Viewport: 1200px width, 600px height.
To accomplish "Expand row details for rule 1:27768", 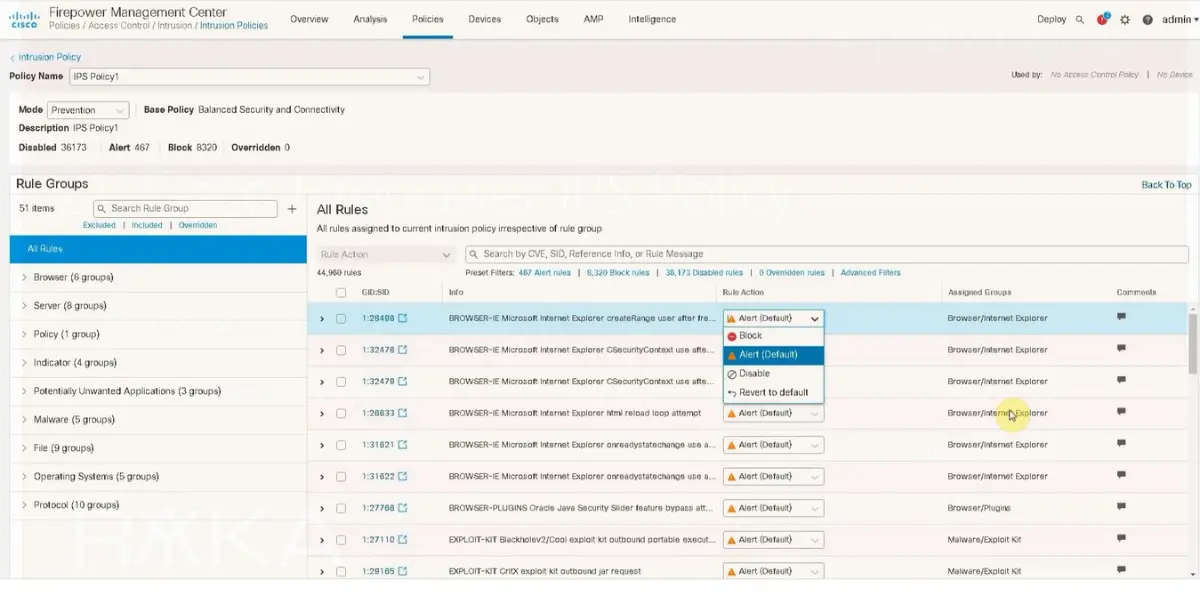I will click(322, 509).
